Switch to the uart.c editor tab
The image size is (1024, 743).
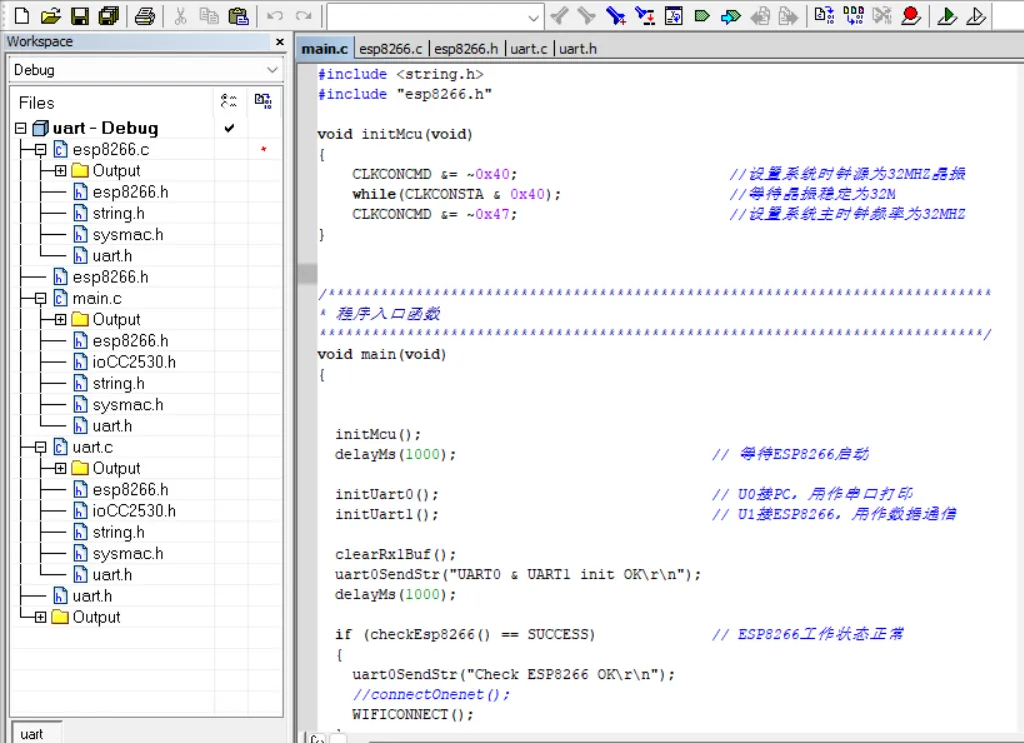tap(529, 49)
